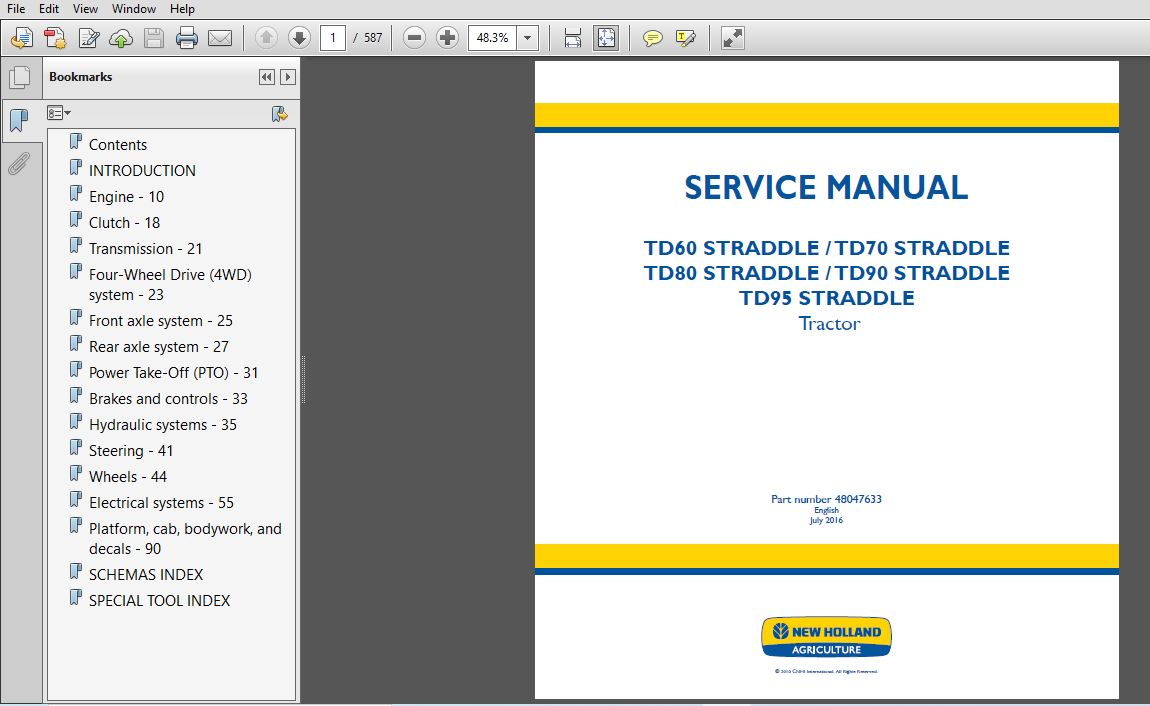The image size is (1150, 706).
Task: Open the INTRODUCTION bookmark
Action: [x=142, y=171]
